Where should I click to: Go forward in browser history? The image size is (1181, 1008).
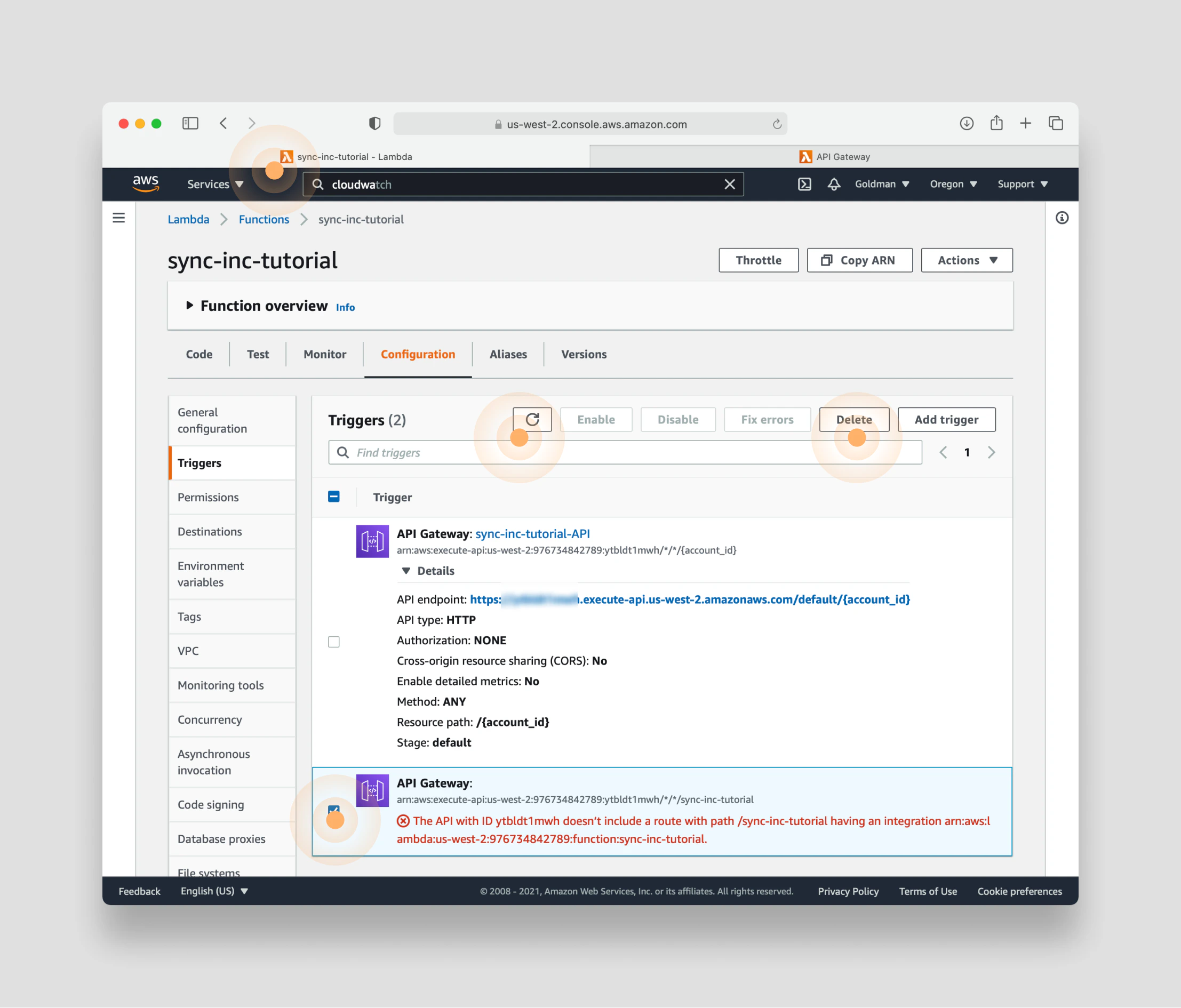click(252, 123)
